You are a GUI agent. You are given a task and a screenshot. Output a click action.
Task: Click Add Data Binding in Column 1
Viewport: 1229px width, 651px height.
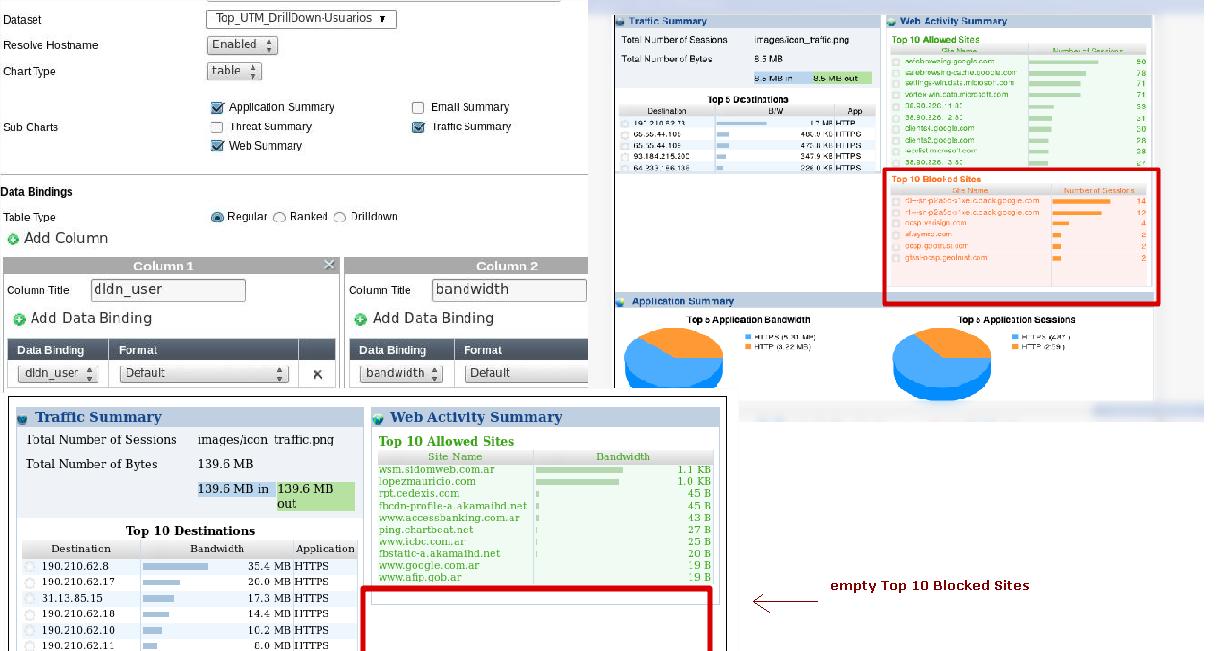pyautogui.click(x=91, y=318)
